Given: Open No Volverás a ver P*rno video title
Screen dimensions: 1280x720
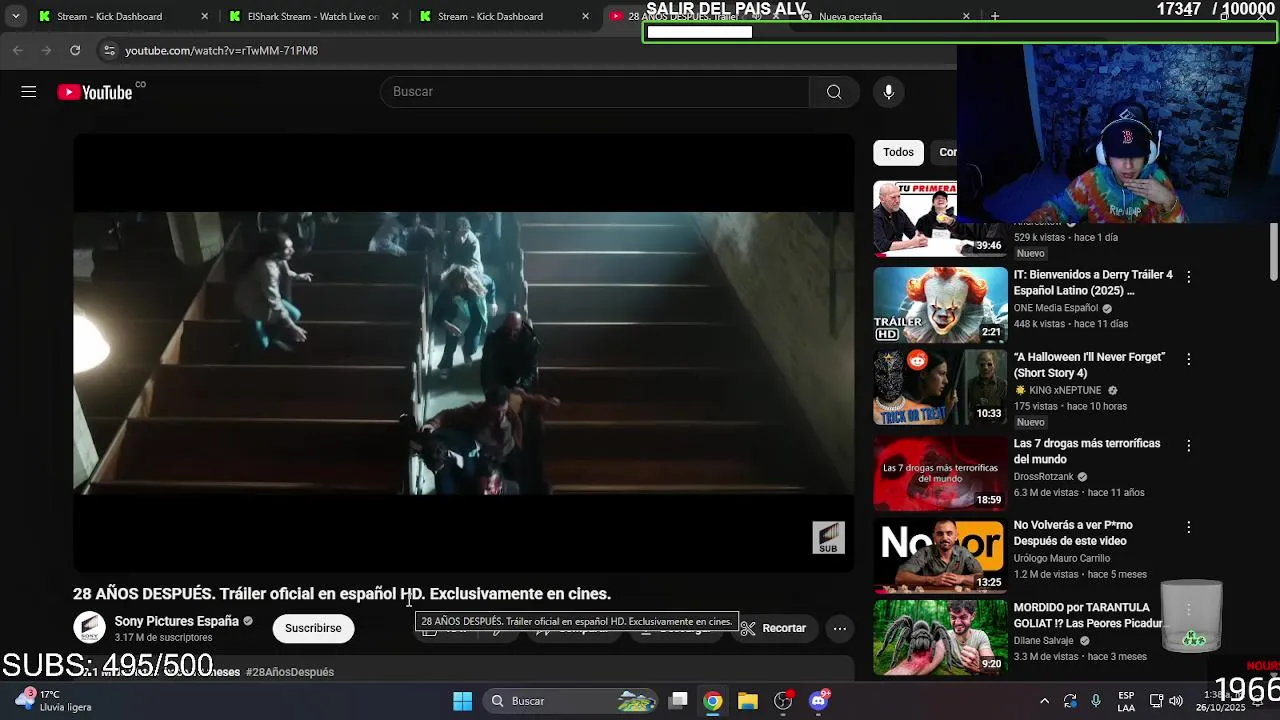Looking at the screenshot, I should coord(1073,533).
